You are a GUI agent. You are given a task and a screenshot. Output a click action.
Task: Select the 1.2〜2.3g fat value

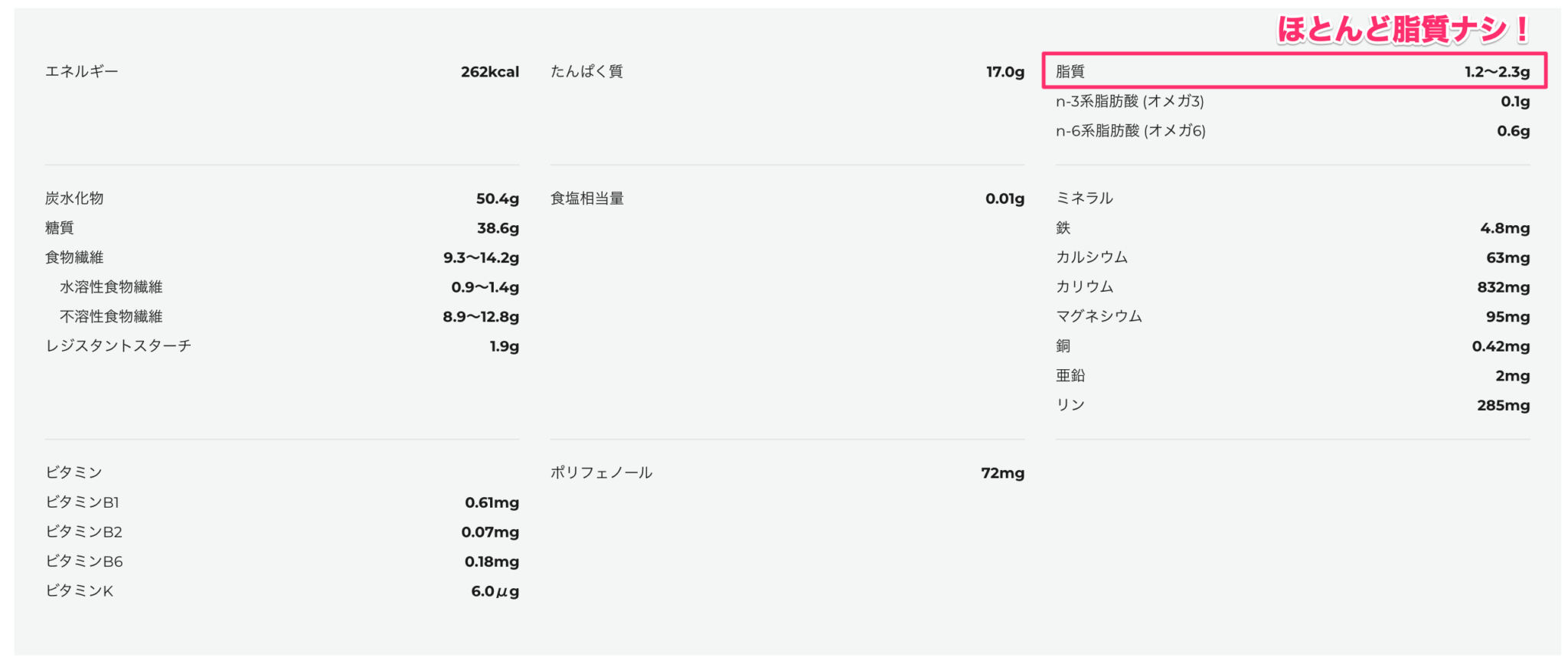click(1497, 72)
